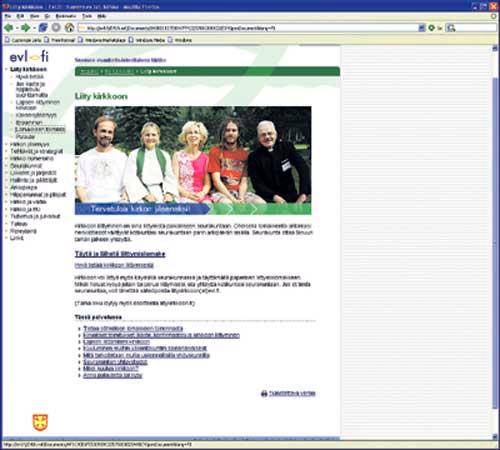Click 'Tervetuloa kirkon jäseneksi!' group photo banner
Viewport: 500px width, 450px height.
click(x=193, y=160)
